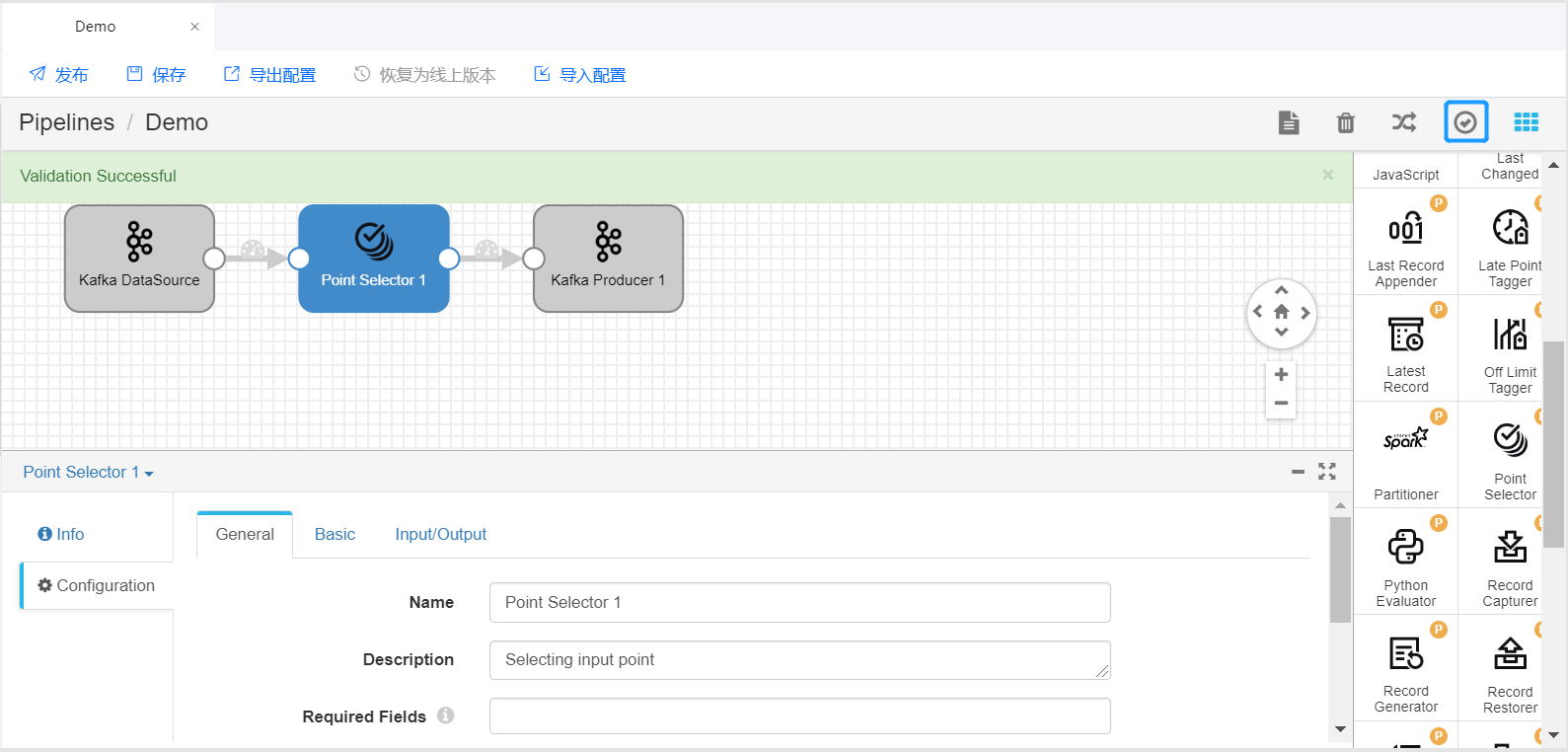Maximize the configuration panel
The height and width of the screenshot is (752, 1568).
point(1327,473)
